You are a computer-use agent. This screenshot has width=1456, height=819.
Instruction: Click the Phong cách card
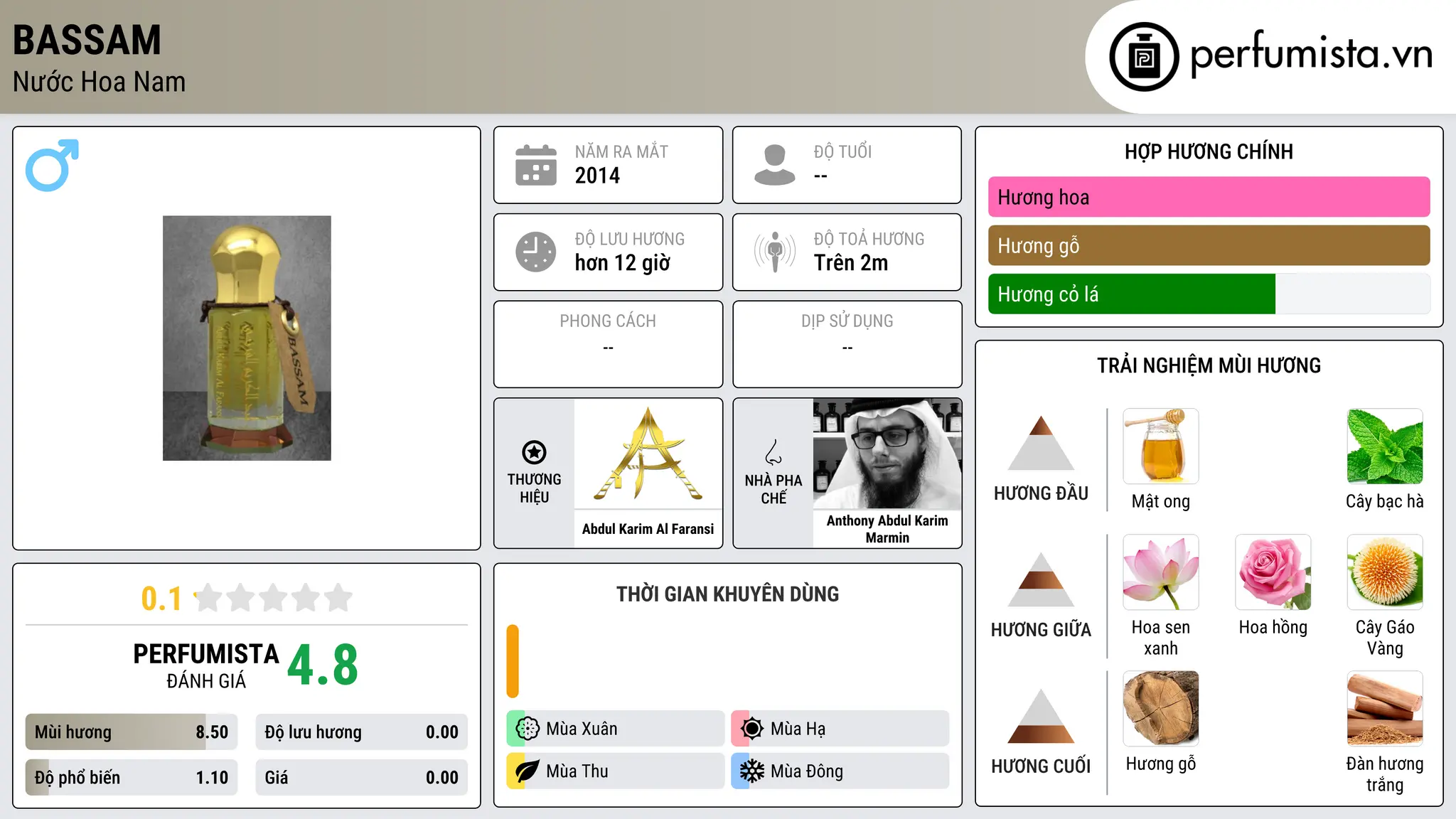(x=608, y=344)
